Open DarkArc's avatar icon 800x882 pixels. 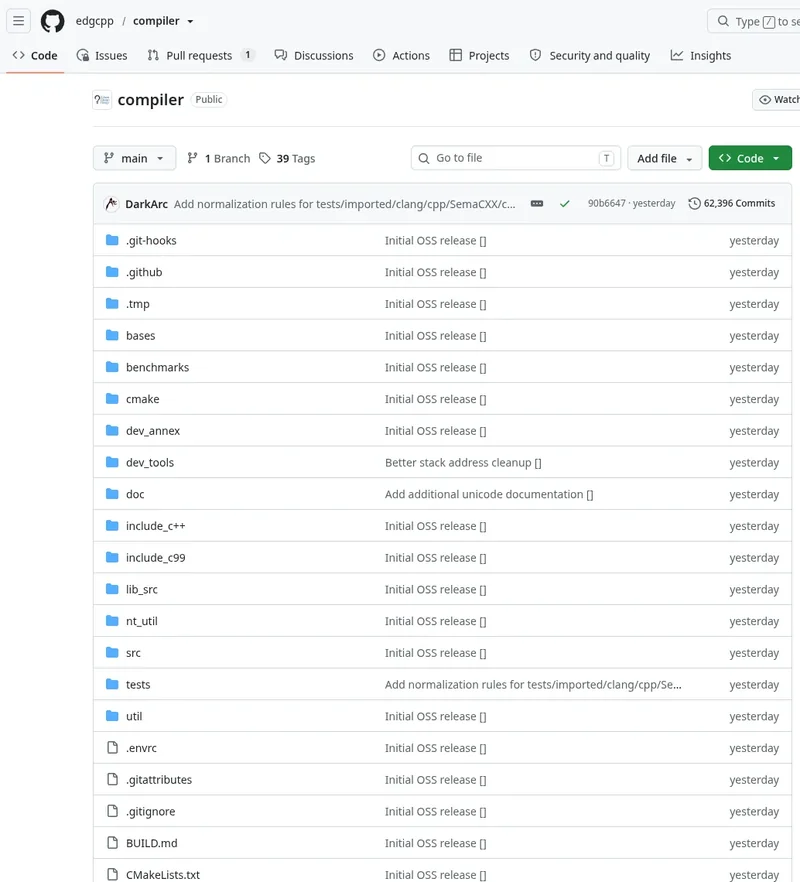tap(112, 204)
